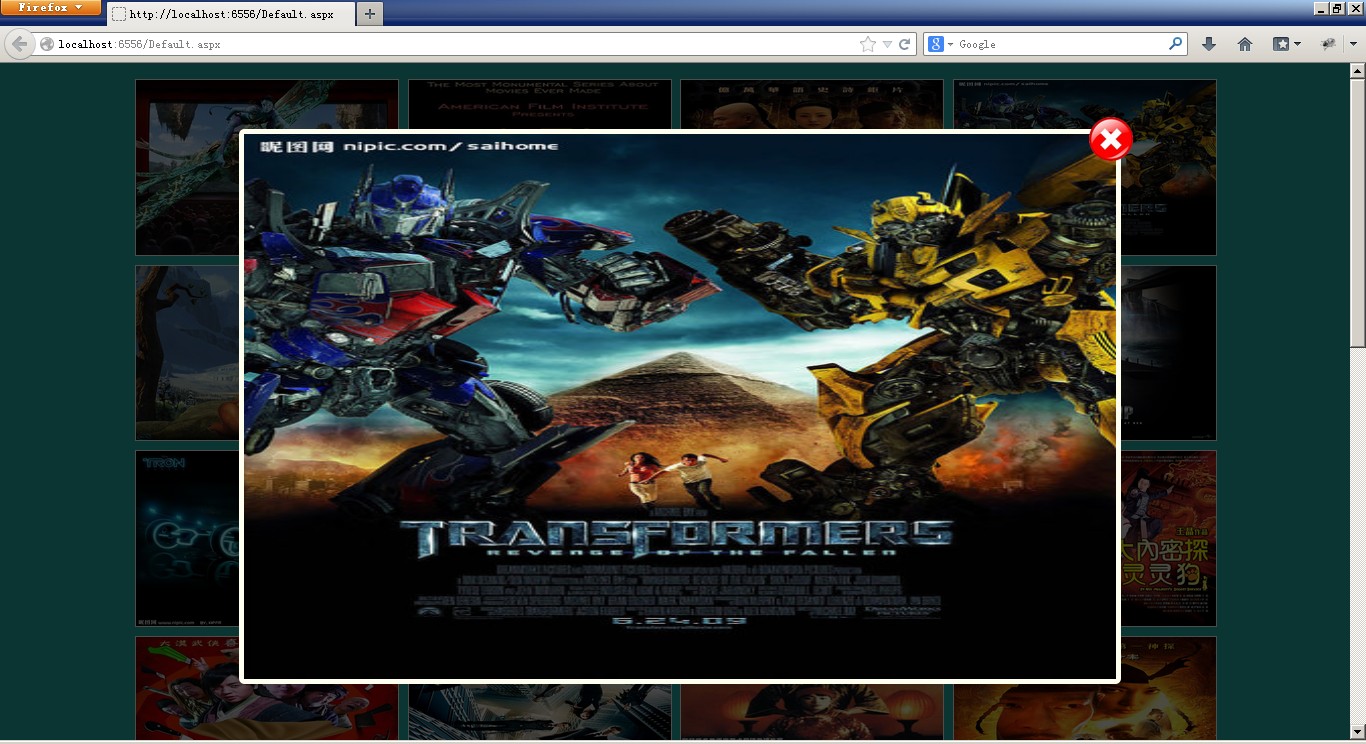Click scrollbar up arrow
This screenshot has width=1366, height=744.
pos(1357,70)
